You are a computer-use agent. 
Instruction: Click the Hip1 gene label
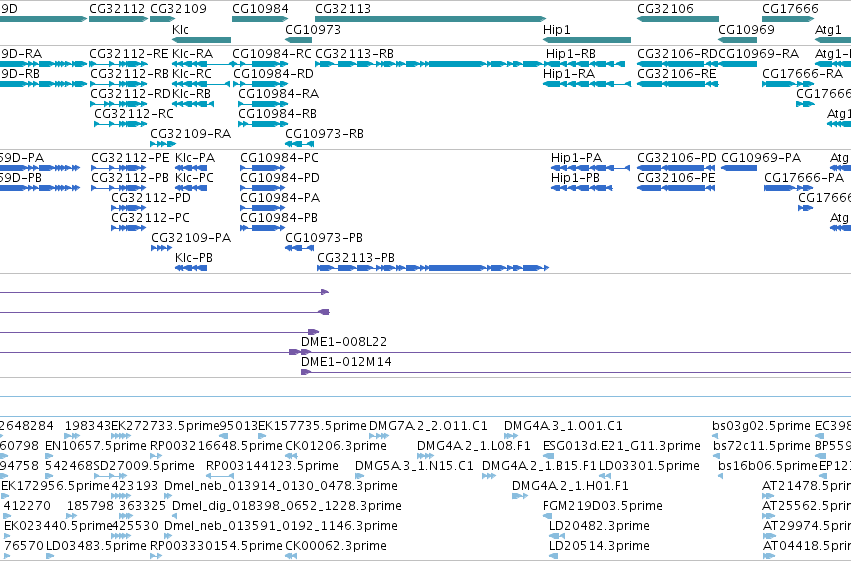pyautogui.click(x=556, y=29)
